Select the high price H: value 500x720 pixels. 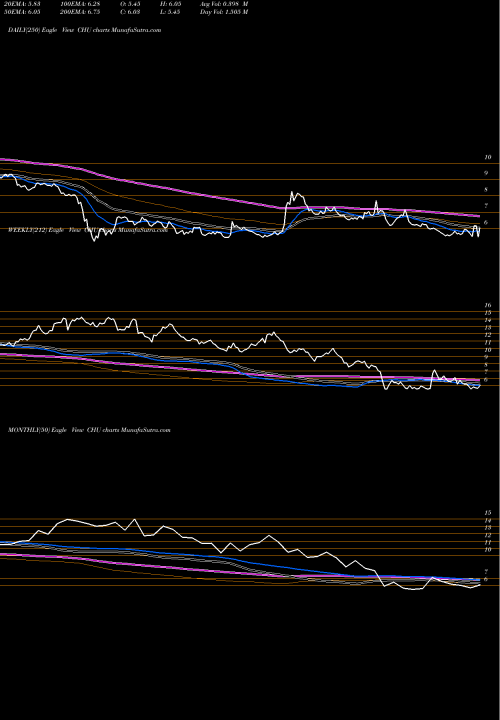172,3
